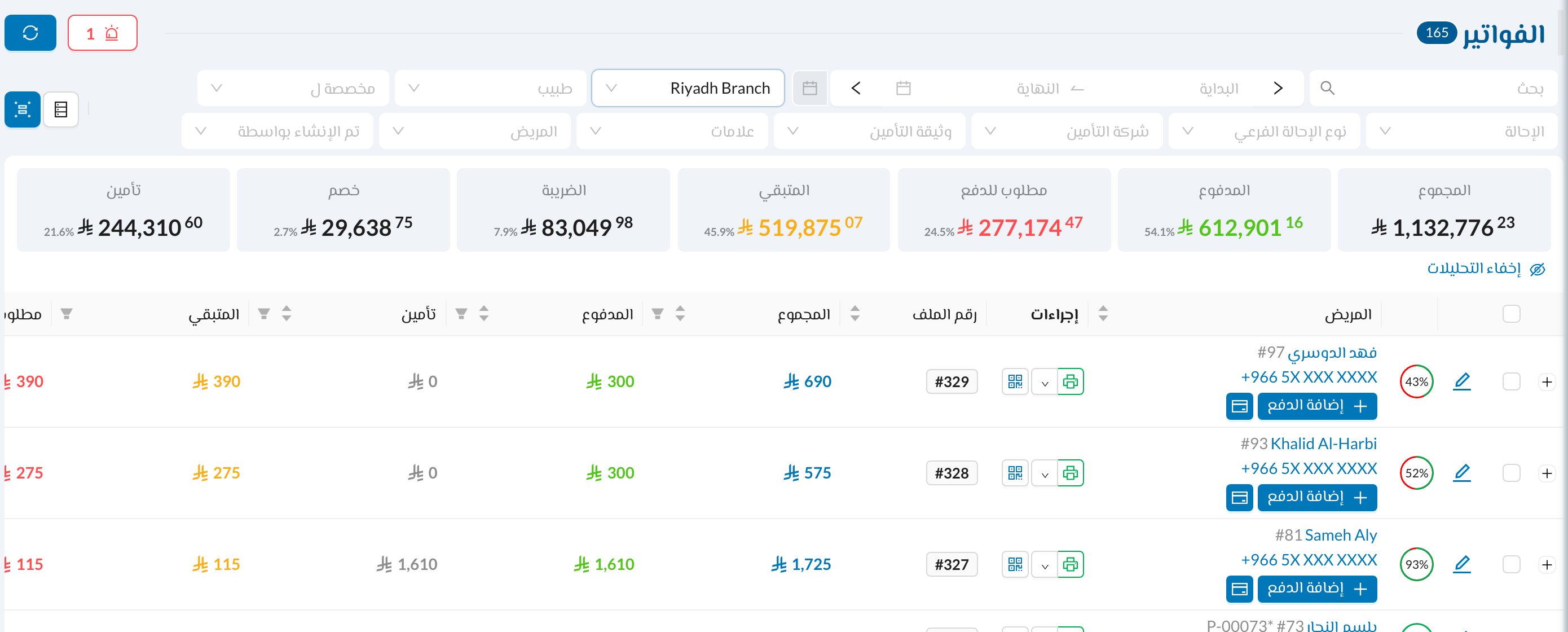Open the المريض patient filter dropdown

[475, 131]
